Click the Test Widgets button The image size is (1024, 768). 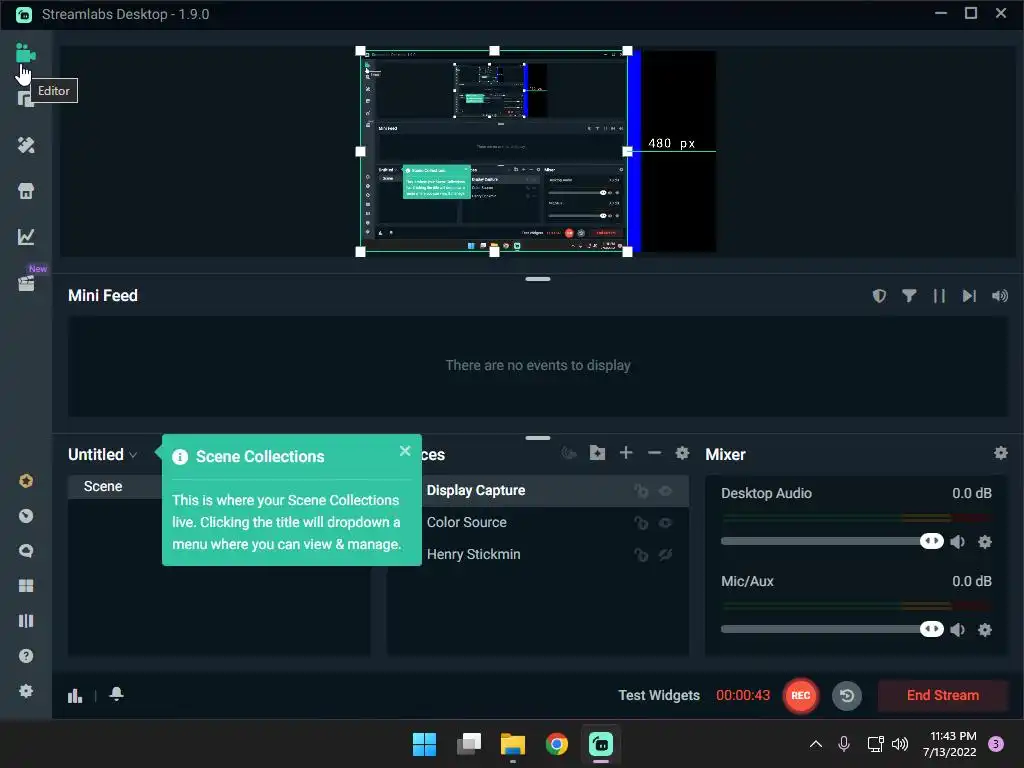click(x=659, y=696)
